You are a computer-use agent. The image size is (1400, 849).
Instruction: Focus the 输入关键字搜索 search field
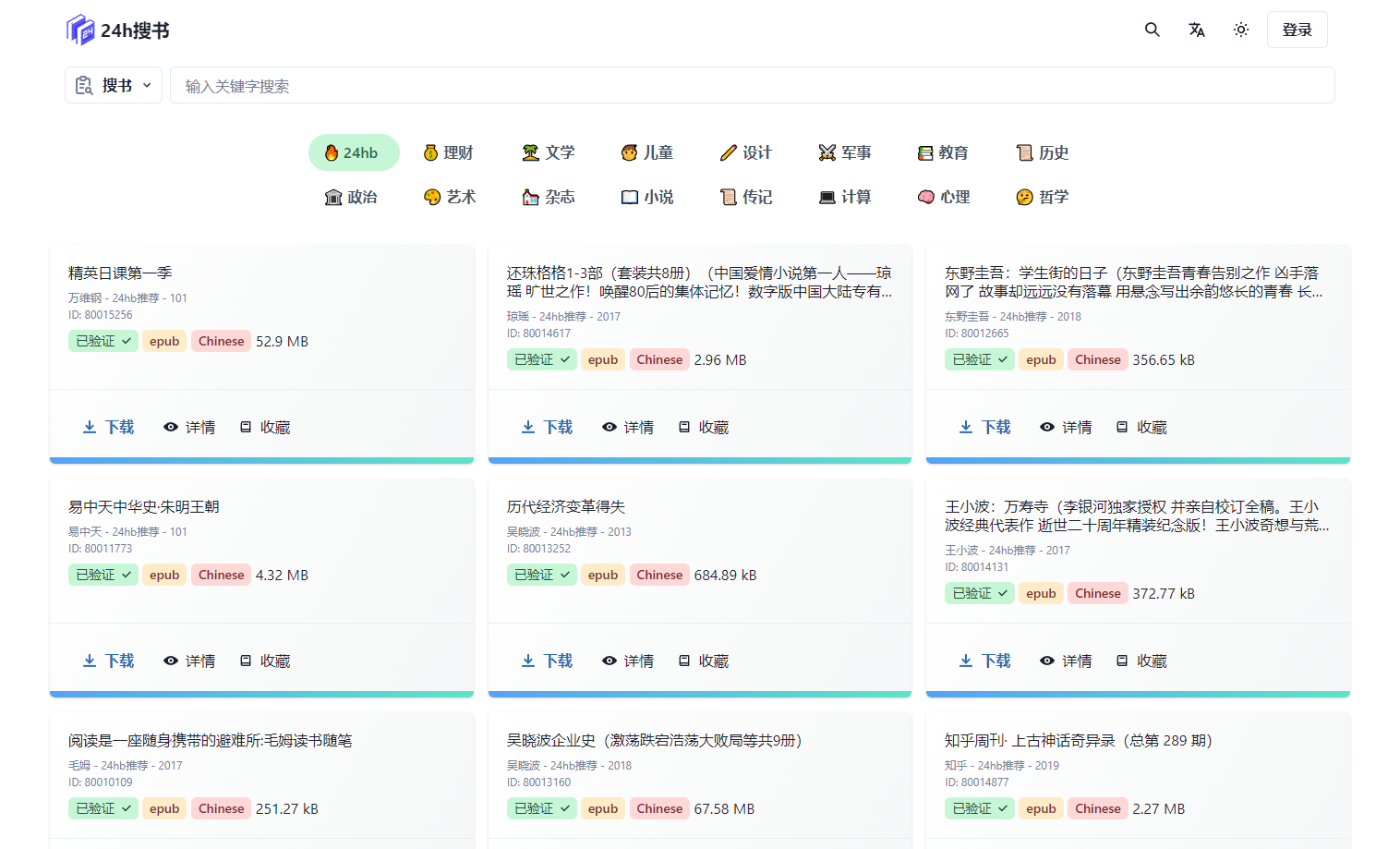[x=752, y=85]
